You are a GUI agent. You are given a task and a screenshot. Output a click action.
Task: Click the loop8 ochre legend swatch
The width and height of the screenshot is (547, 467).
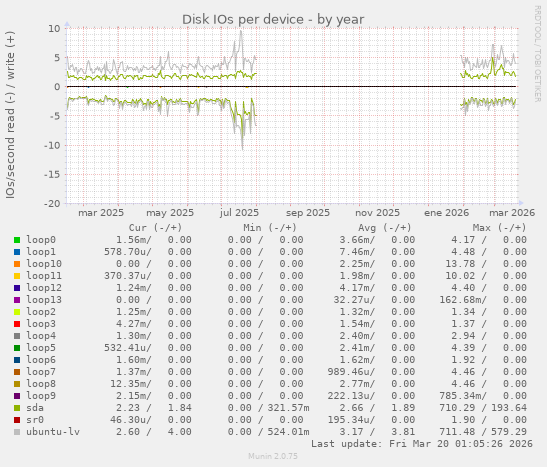(17, 384)
